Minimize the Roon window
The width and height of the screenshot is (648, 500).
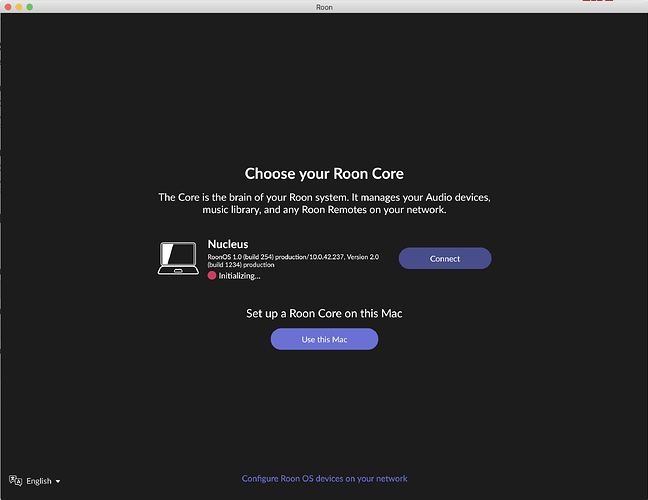(x=19, y=7)
